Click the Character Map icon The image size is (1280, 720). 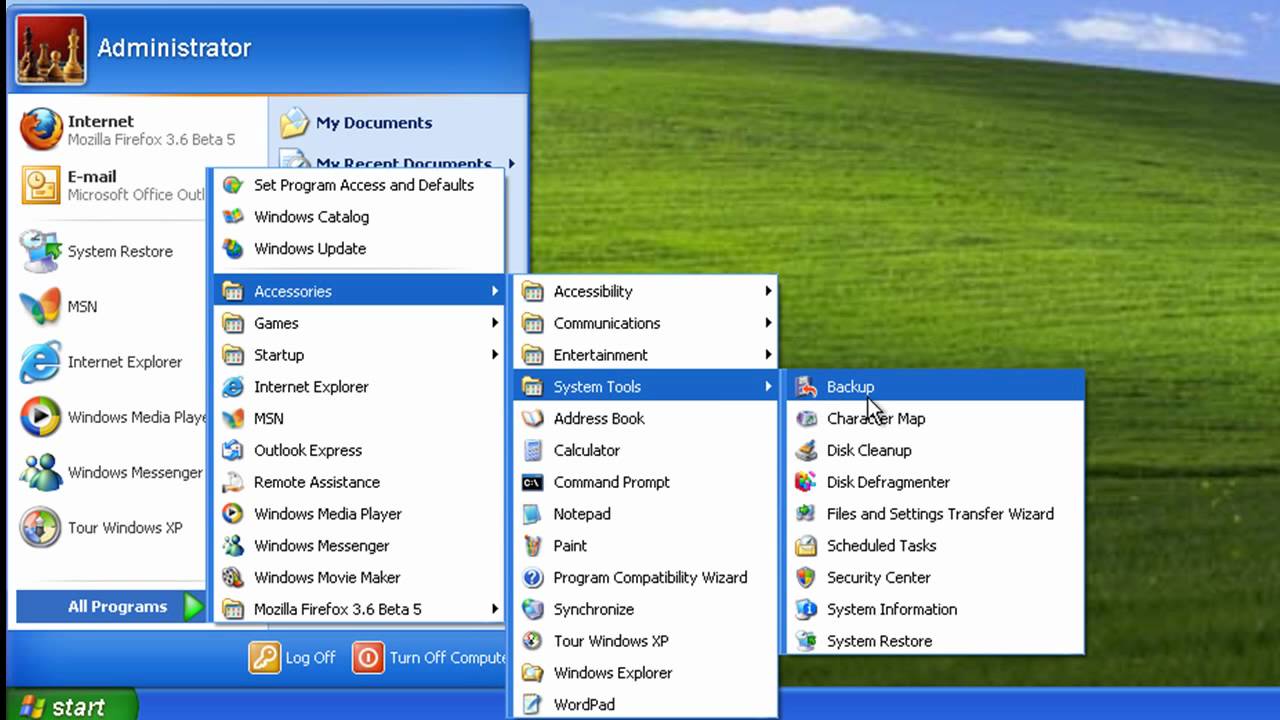[x=806, y=418]
